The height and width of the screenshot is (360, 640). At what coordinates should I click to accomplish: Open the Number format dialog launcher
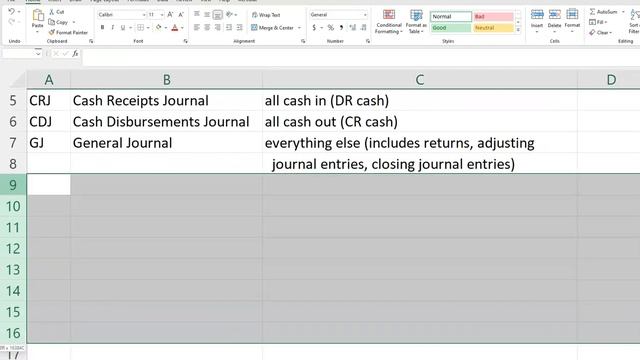point(368,41)
